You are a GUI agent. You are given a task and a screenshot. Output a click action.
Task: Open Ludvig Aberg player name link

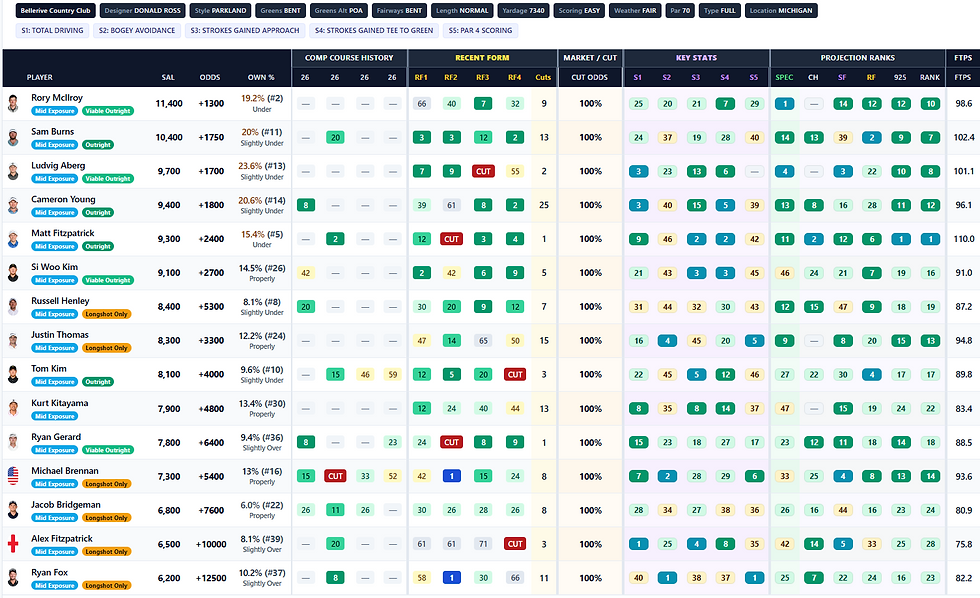(x=58, y=165)
